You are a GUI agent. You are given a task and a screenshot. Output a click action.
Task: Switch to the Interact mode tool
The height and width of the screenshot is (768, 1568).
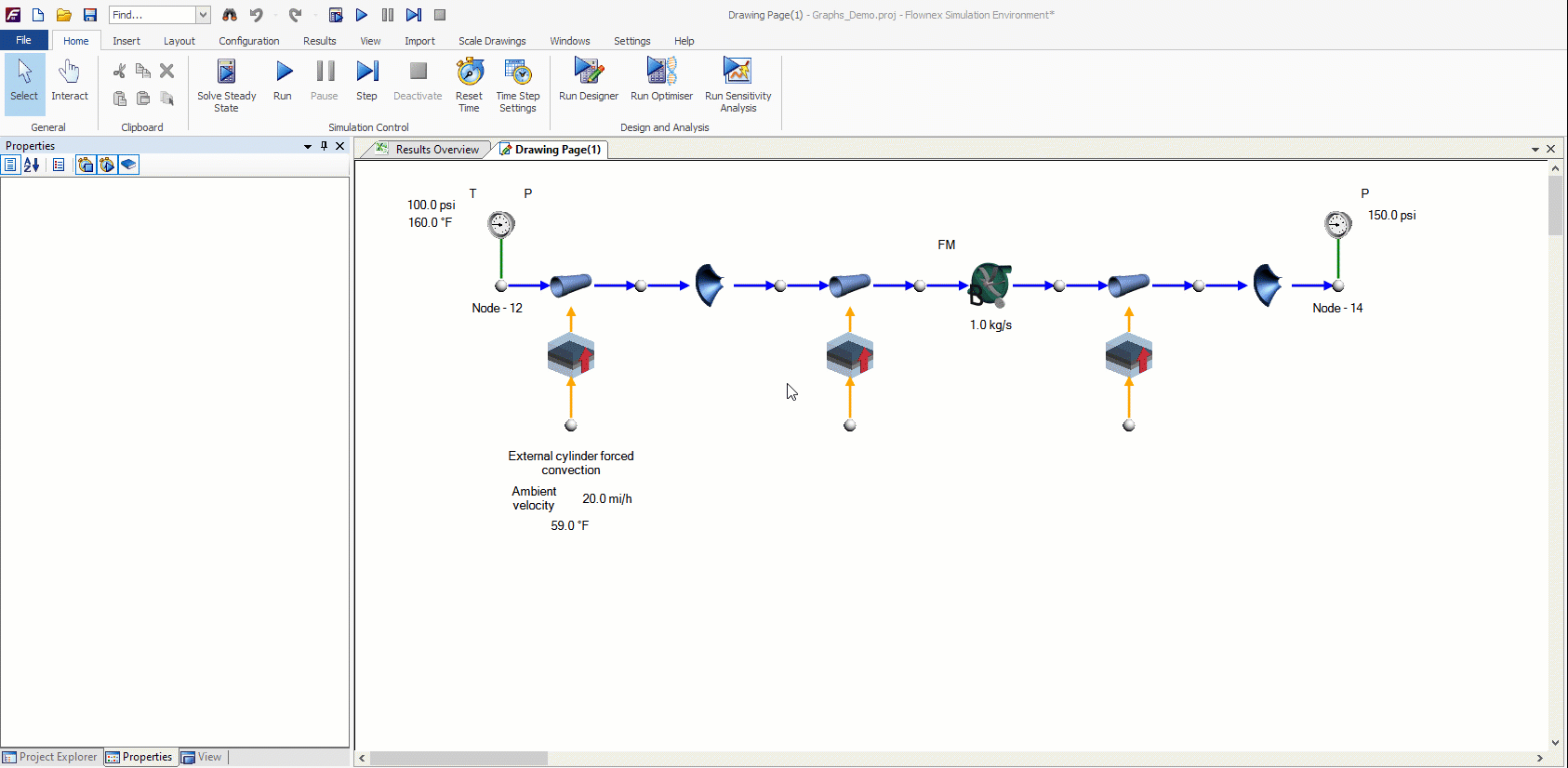click(x=70, y=81)
